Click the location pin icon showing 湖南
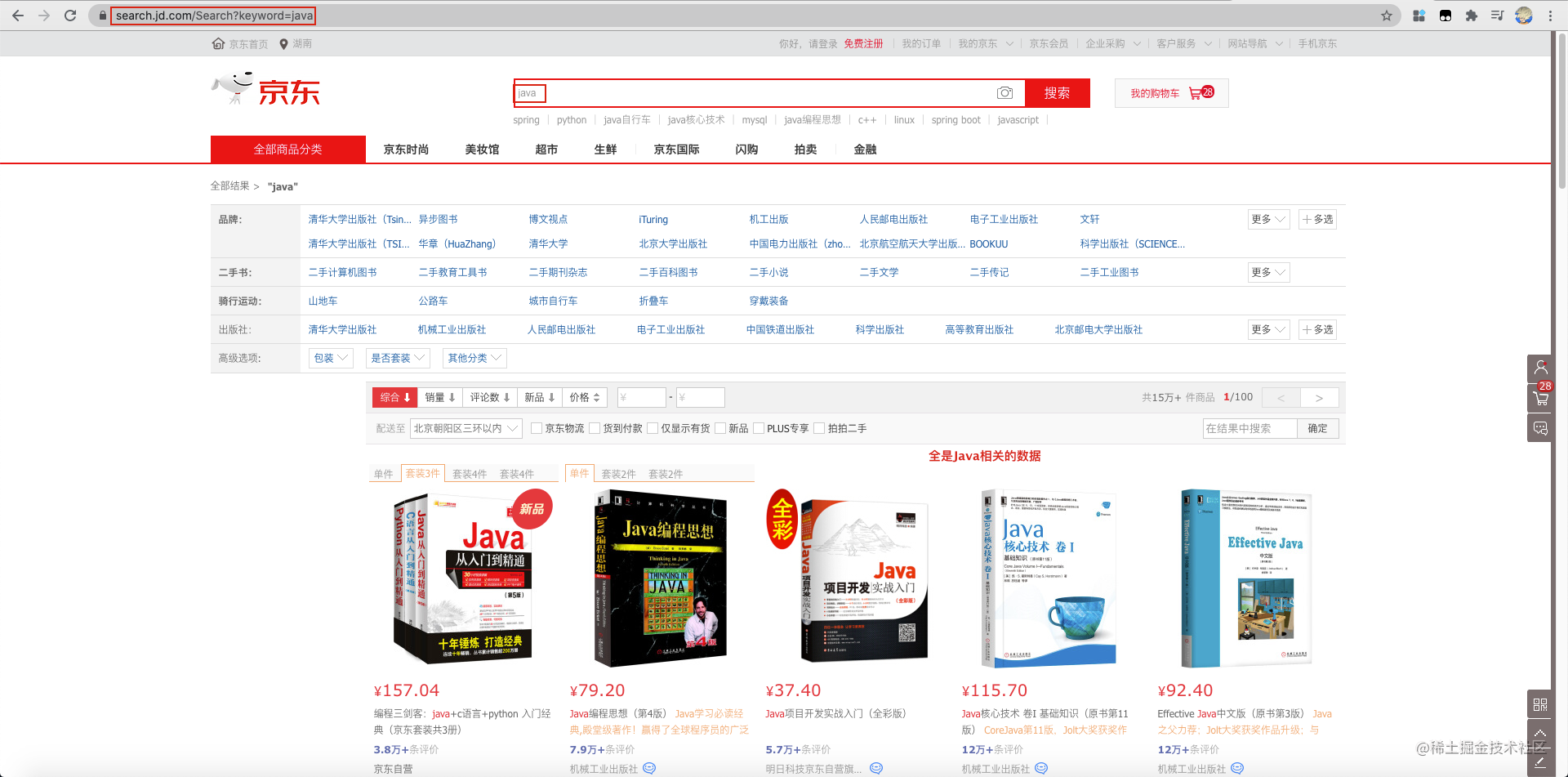Screen dimensions: 1568x777 (284, 43)
